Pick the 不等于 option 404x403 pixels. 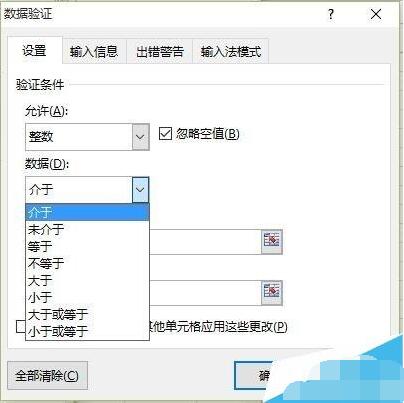click(x=87, y=263)
